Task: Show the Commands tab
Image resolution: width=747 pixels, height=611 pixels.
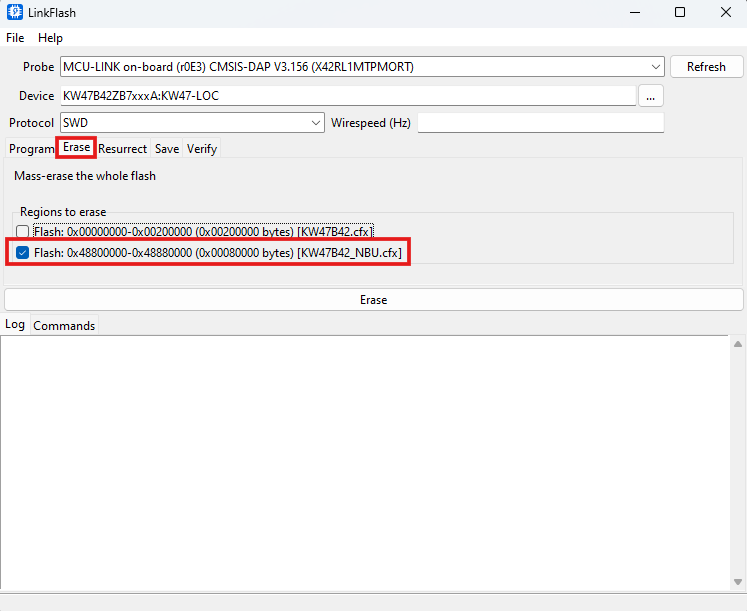Action: coord(64,325)
